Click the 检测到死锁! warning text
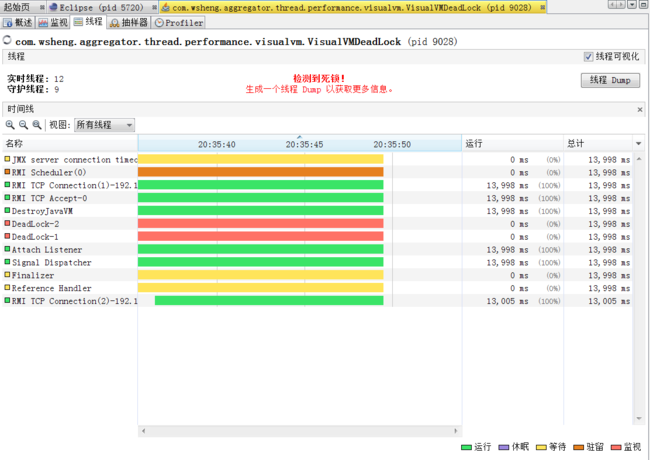Screen dimensions: 650x460 319,78
